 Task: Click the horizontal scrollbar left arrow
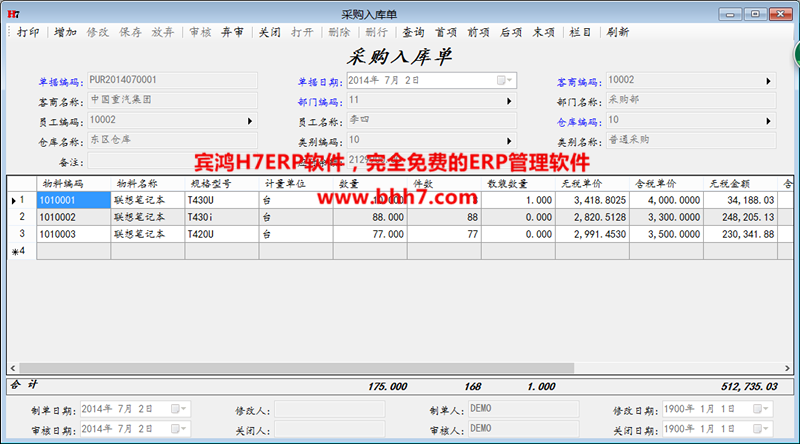pyautogui.click(x=13, y=368)
